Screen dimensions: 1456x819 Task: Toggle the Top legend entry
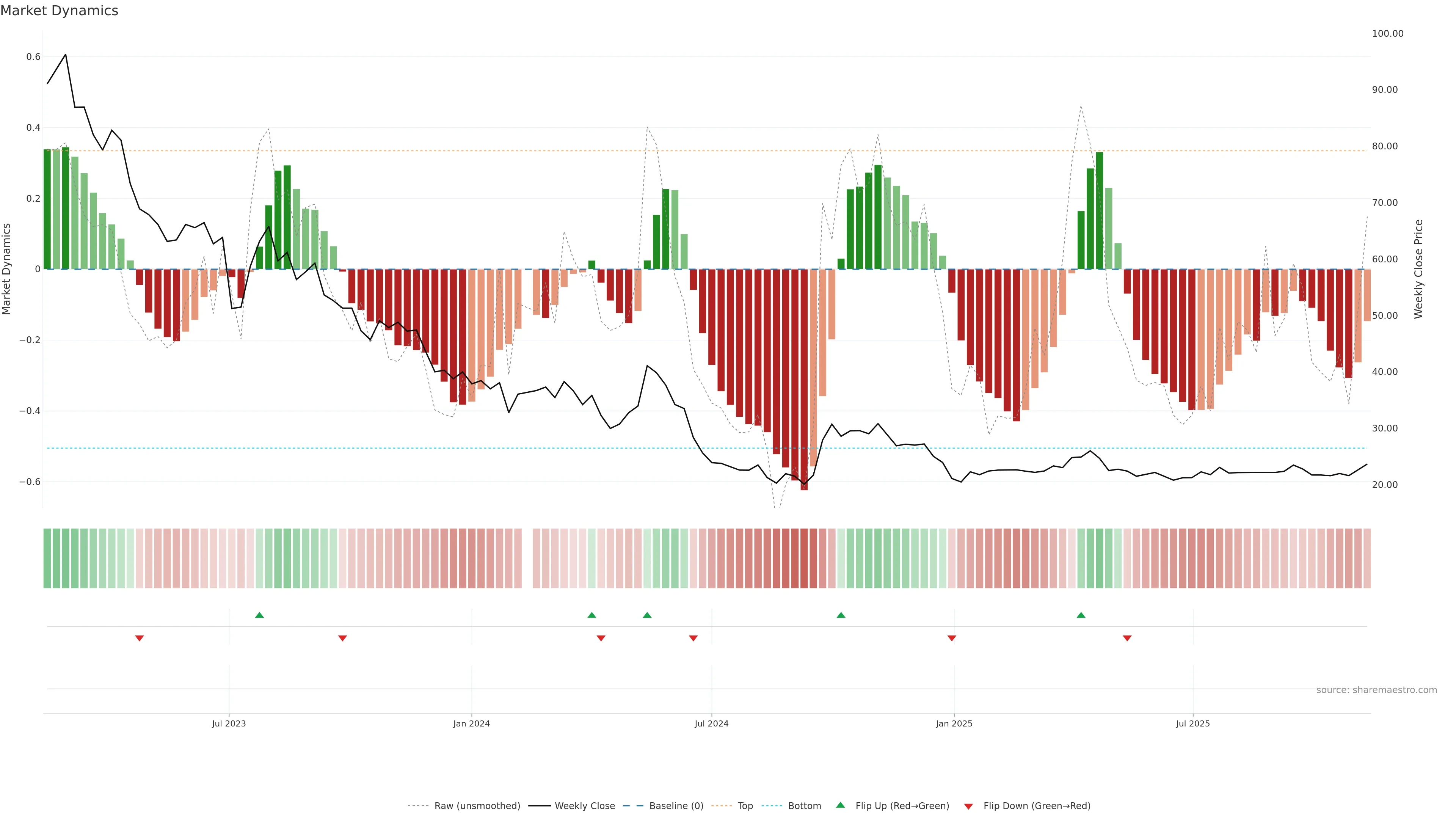pos(745,806)
